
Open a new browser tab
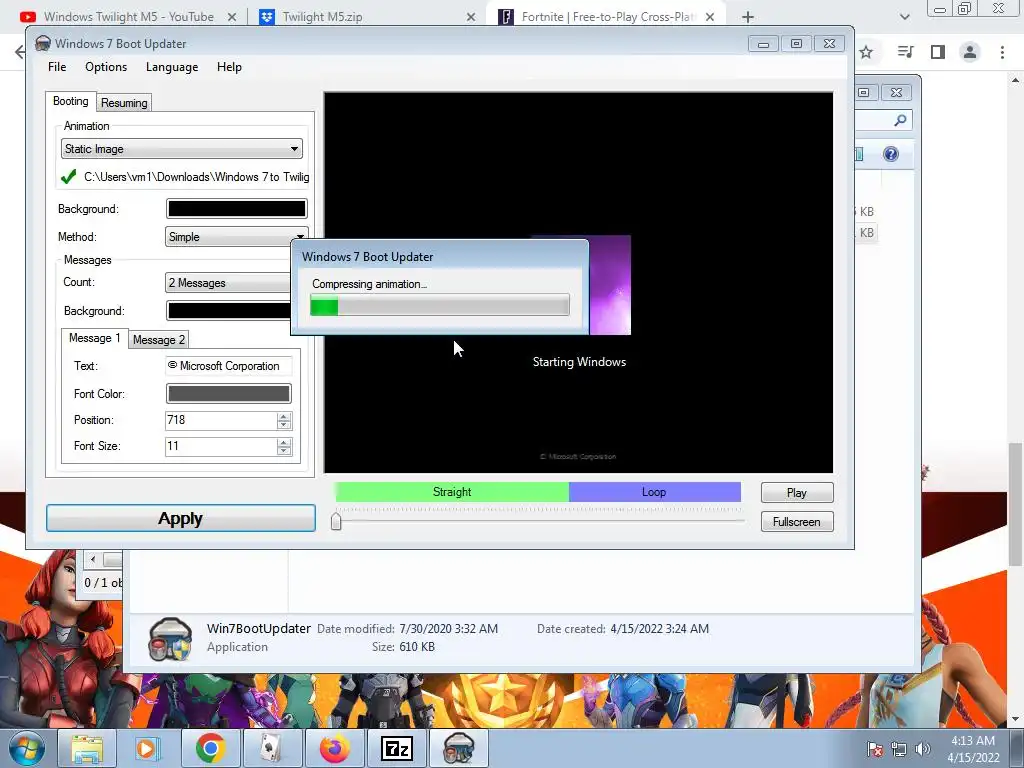click(x=748, y=17)
